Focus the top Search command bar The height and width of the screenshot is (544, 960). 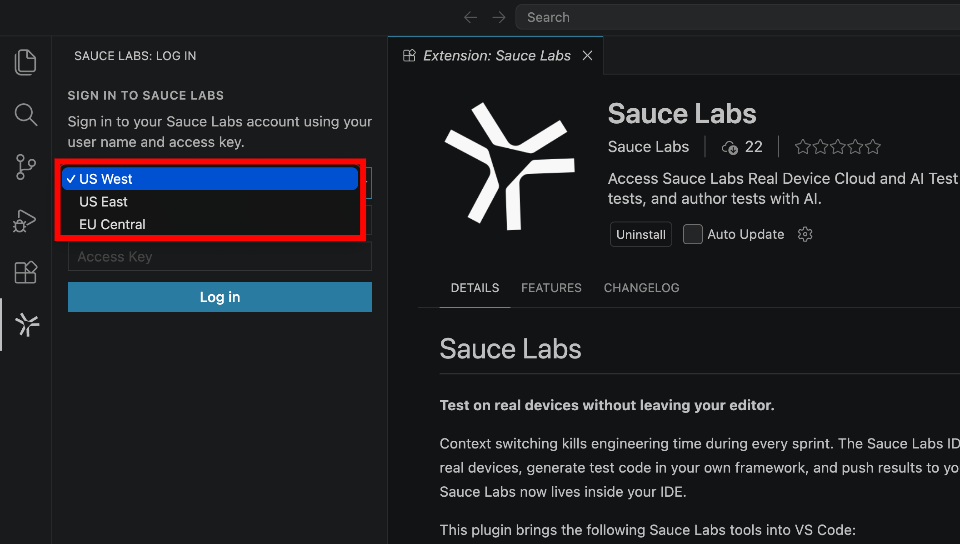[737, 17]
